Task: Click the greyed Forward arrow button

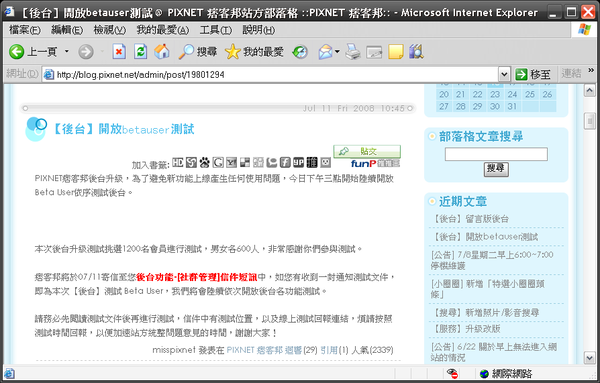Action: coord(86,52)
